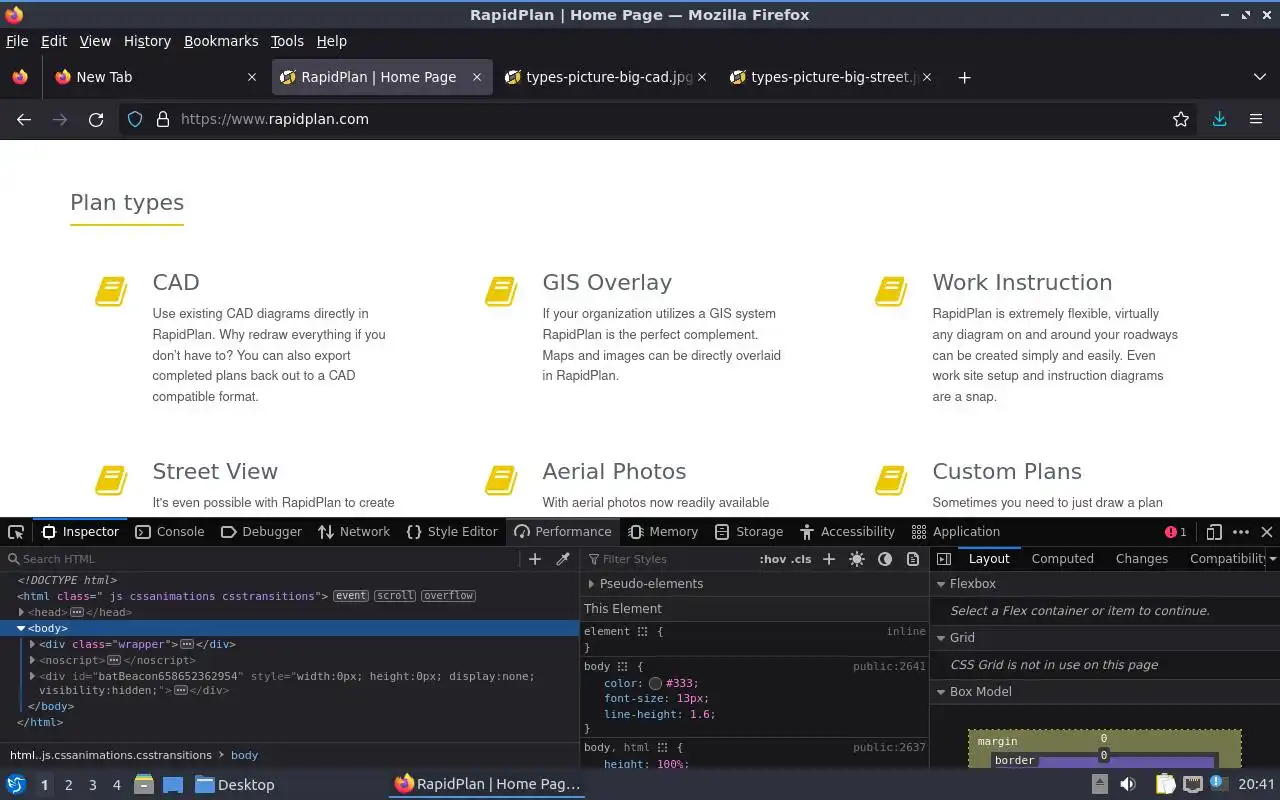This screenshot has width=1280, height=800.
Task: Toggle Responsive Design Mode icon
Action: (x=1214, y=532)
